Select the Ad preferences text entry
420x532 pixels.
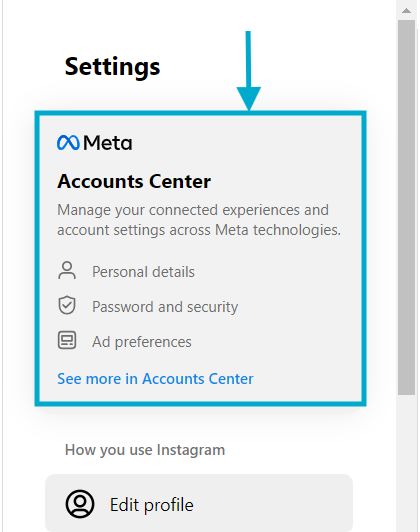click(142, 342)
